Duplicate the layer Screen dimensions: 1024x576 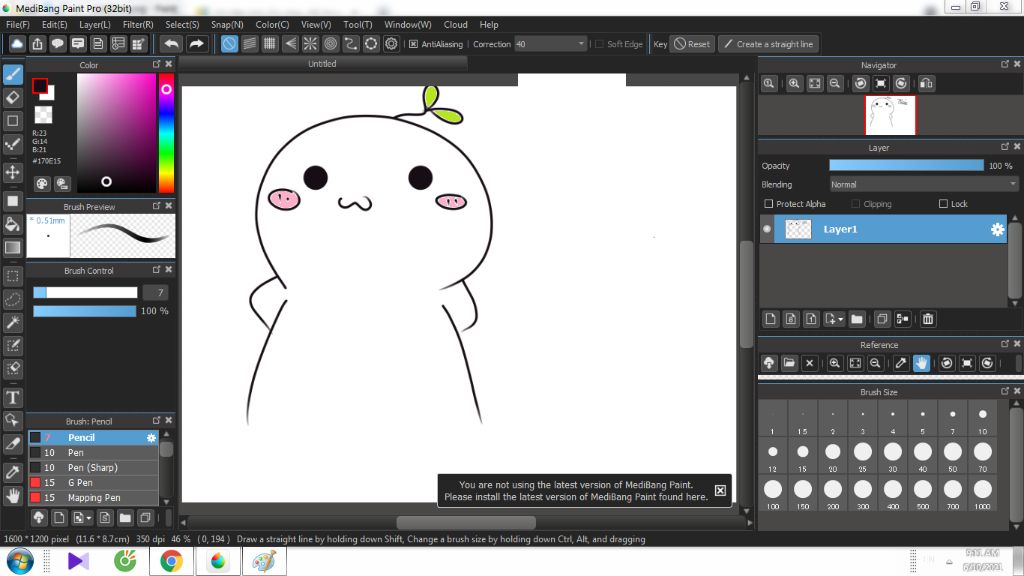click(882, 319)
